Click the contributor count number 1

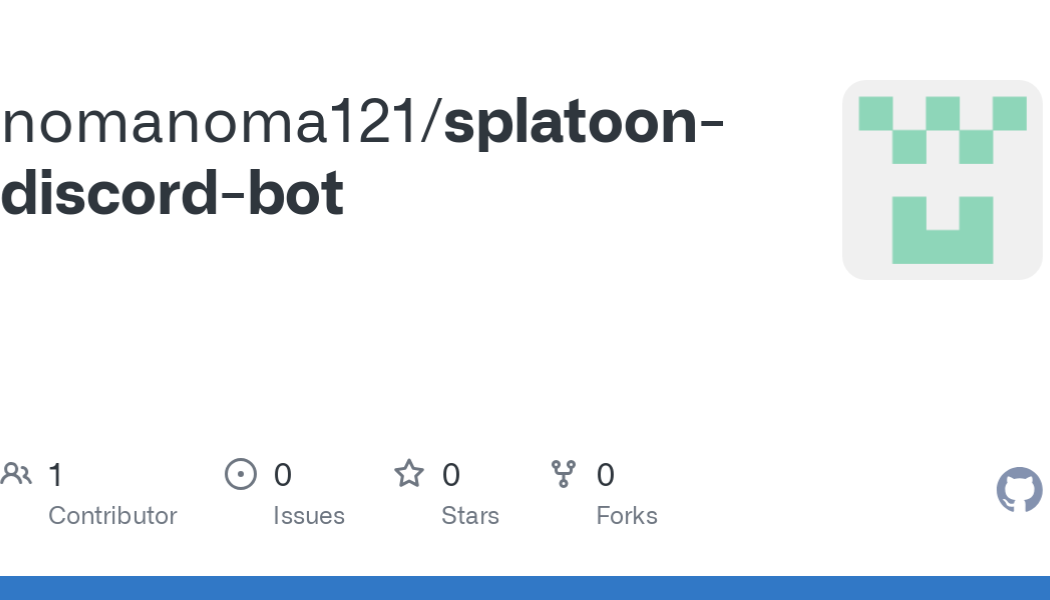point(56,475)
